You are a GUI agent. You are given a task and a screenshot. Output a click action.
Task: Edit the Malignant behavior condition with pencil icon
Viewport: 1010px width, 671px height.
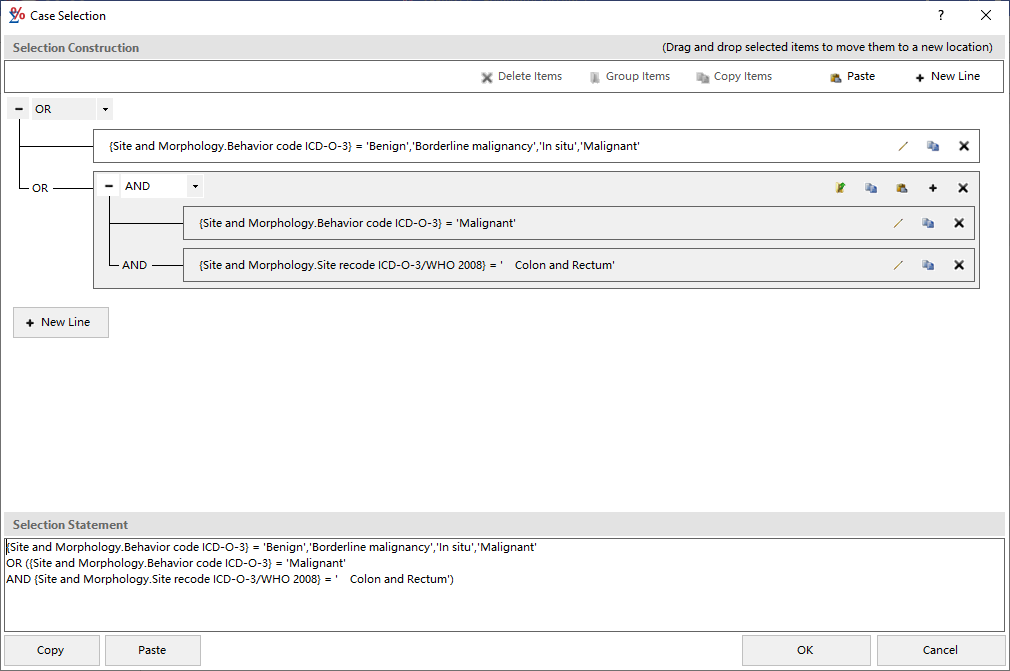[898, 223]
